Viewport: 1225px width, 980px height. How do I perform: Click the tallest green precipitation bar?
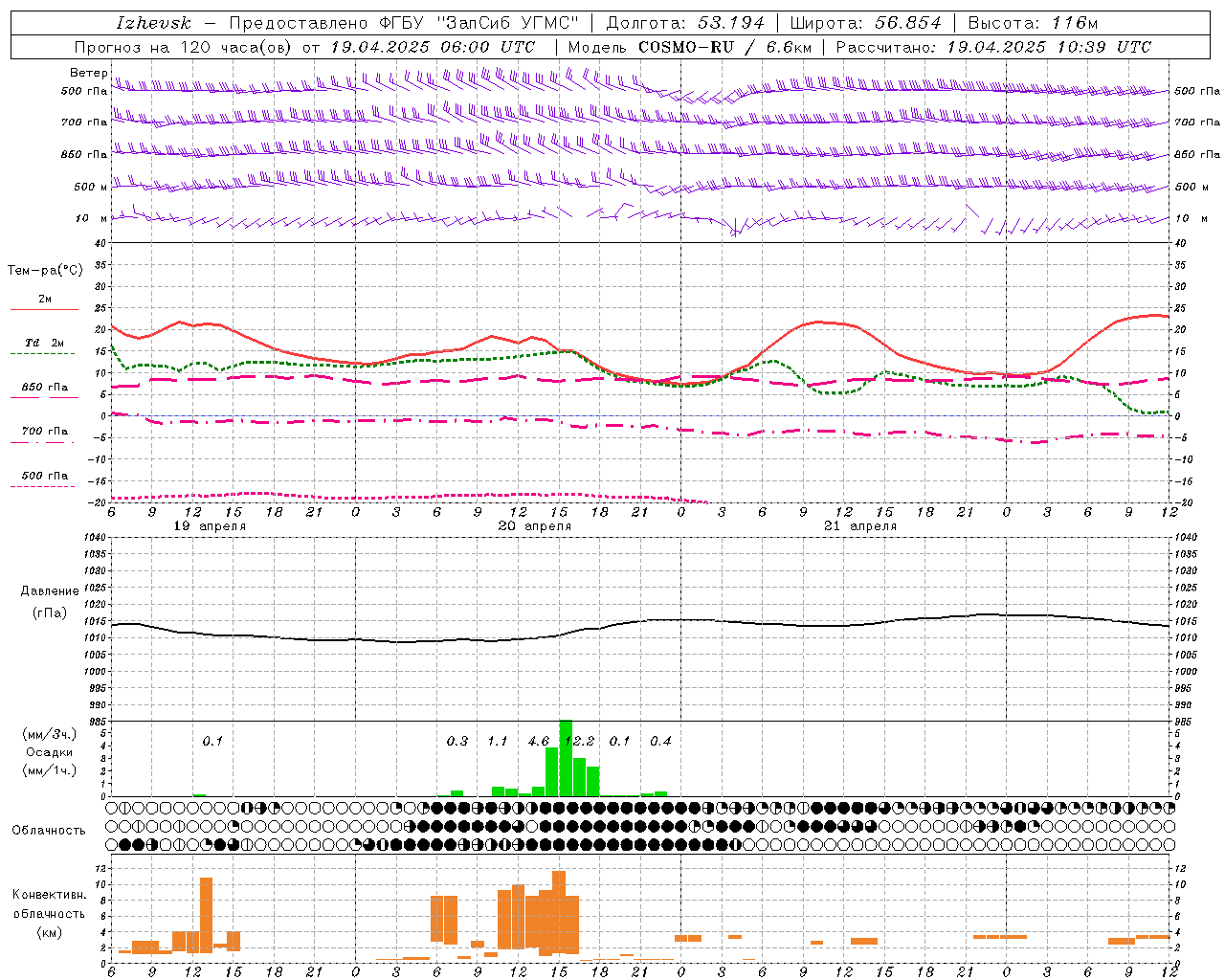(x=566, y=758)
